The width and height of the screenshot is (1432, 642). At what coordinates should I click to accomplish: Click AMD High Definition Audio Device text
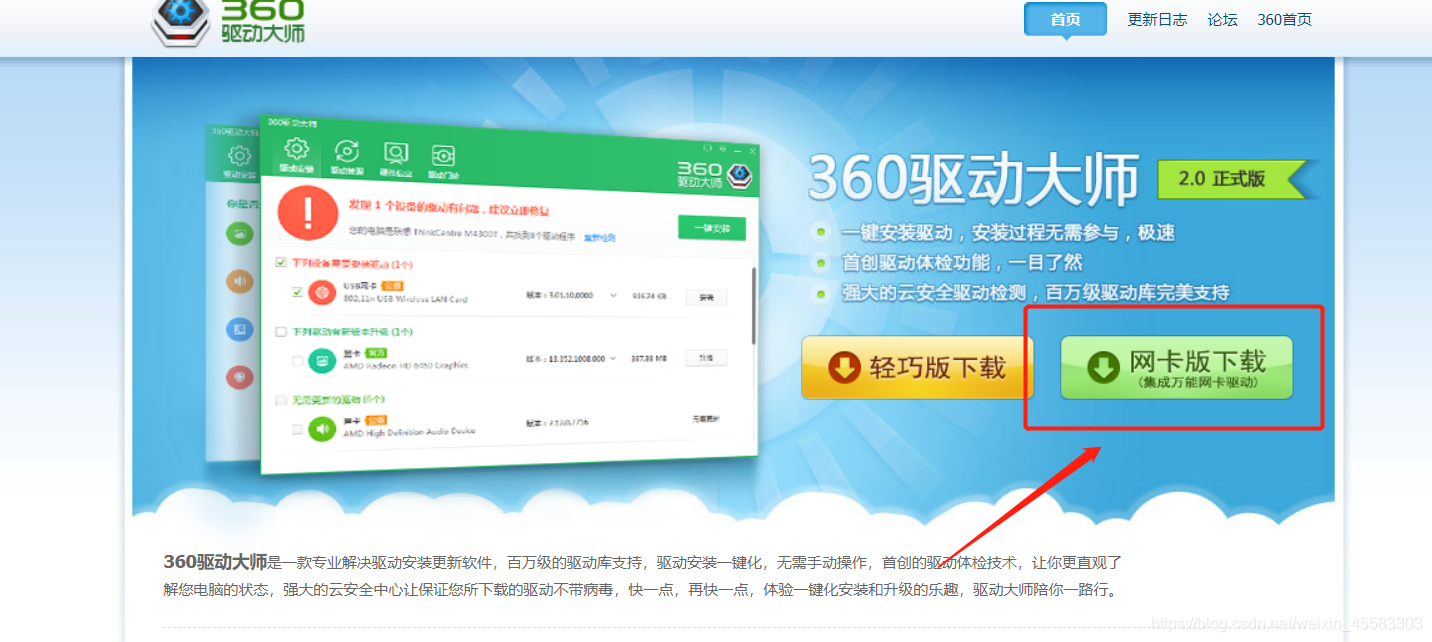(x=409, y=432)
